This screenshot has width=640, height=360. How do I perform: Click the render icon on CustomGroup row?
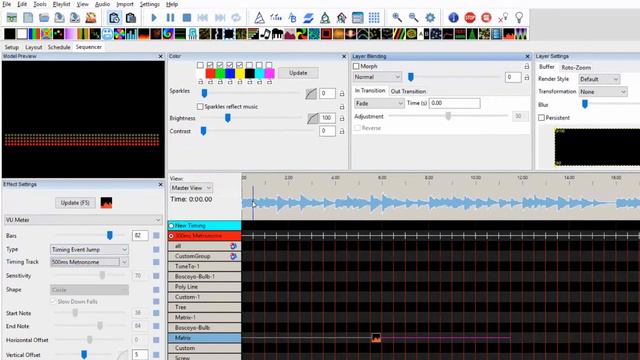coord(233,256)
